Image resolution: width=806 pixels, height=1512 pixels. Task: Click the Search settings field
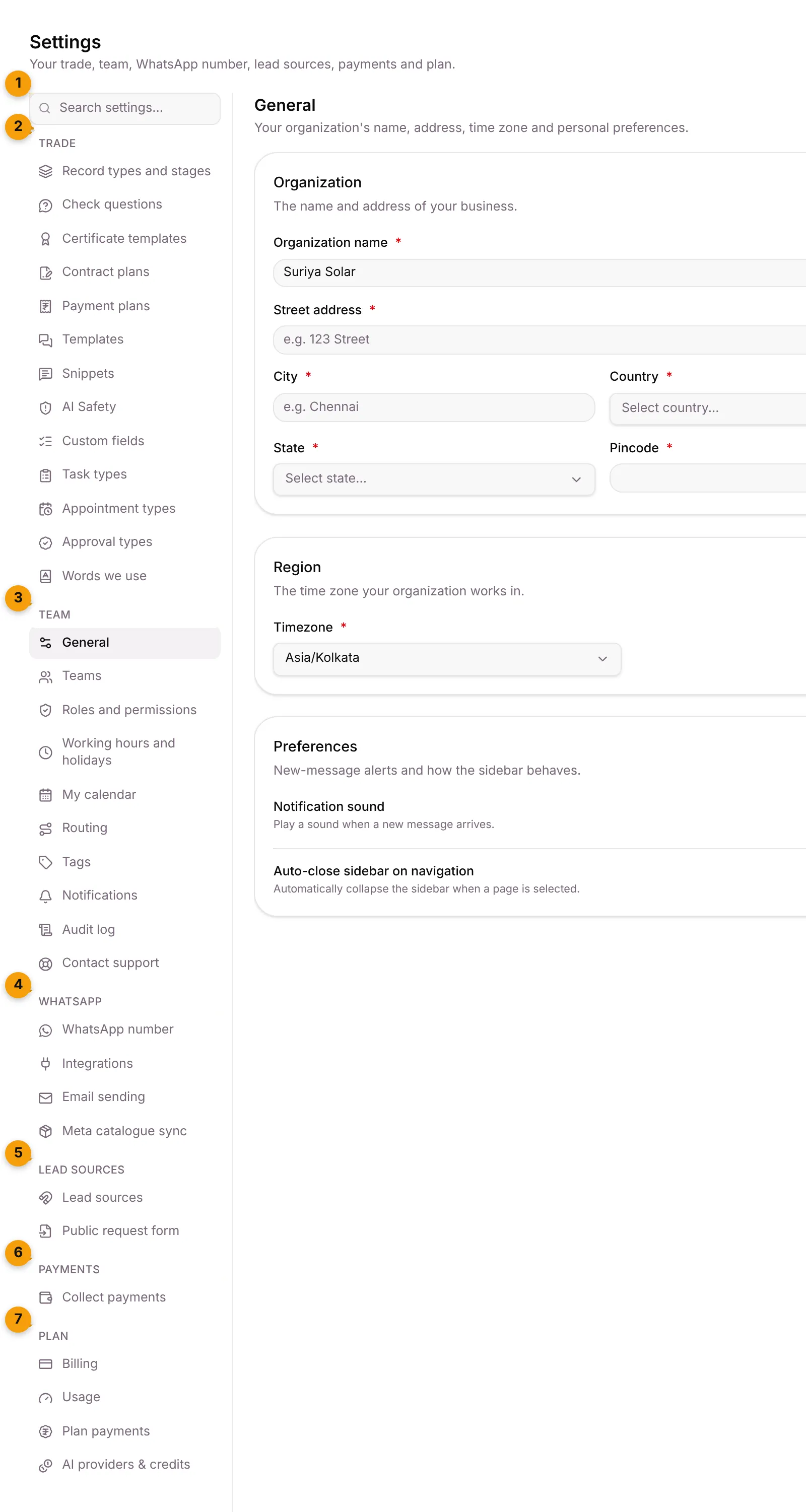click(x=125, y=109)
